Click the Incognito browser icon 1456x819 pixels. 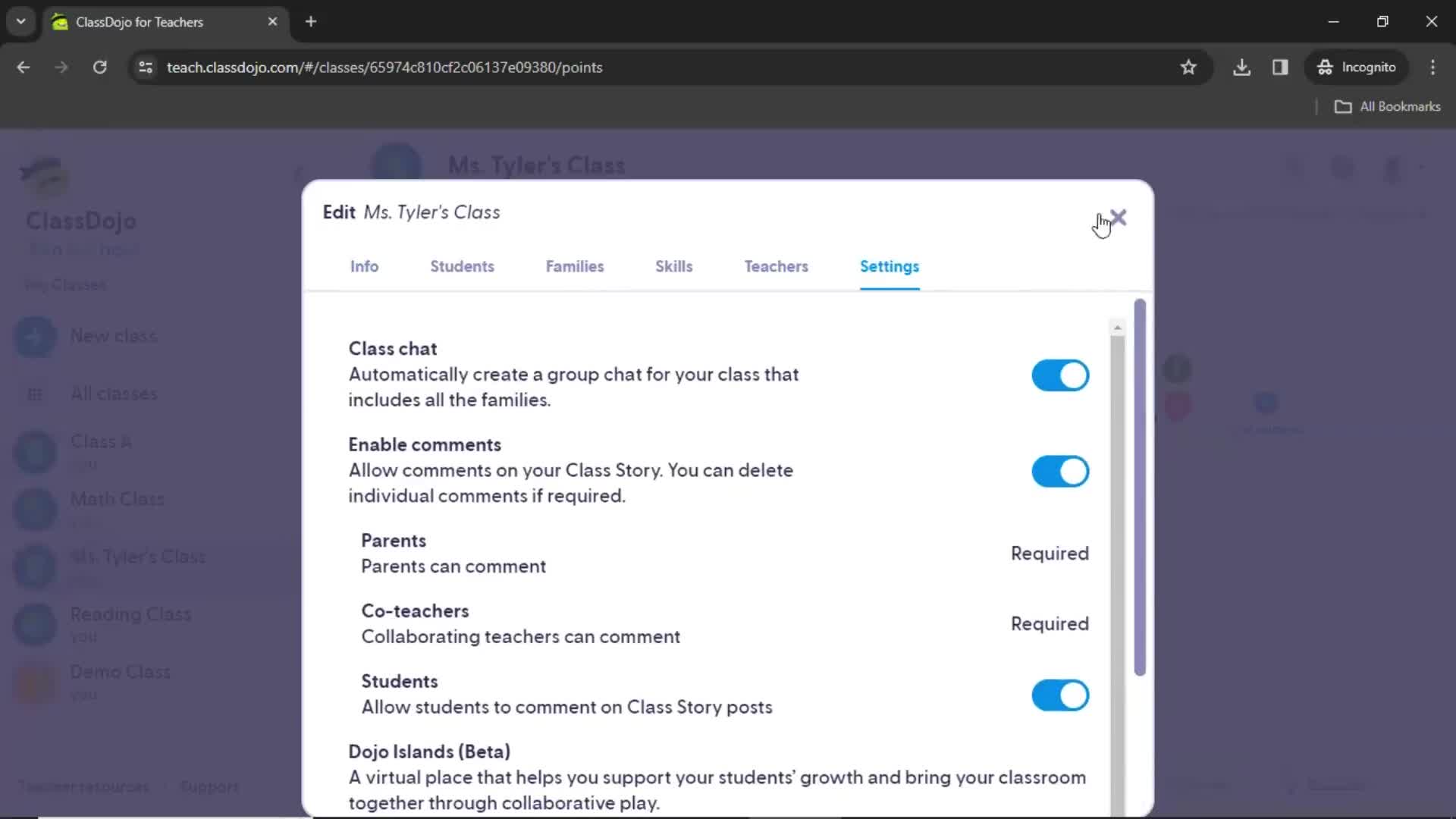pos(1326,67)
